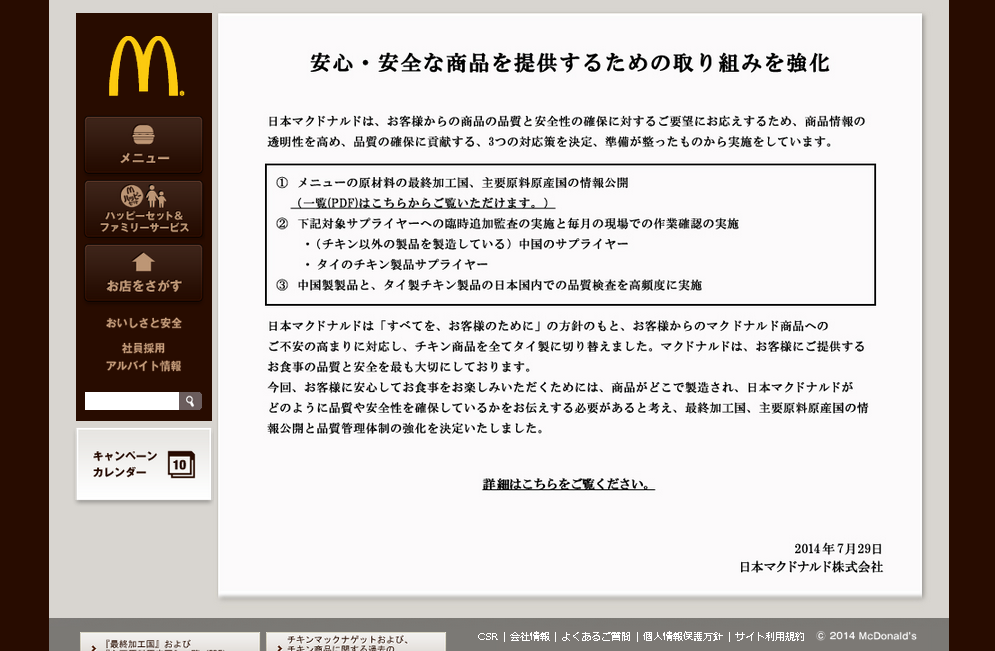Open よくあるご質問 footer link

[596, 636]
